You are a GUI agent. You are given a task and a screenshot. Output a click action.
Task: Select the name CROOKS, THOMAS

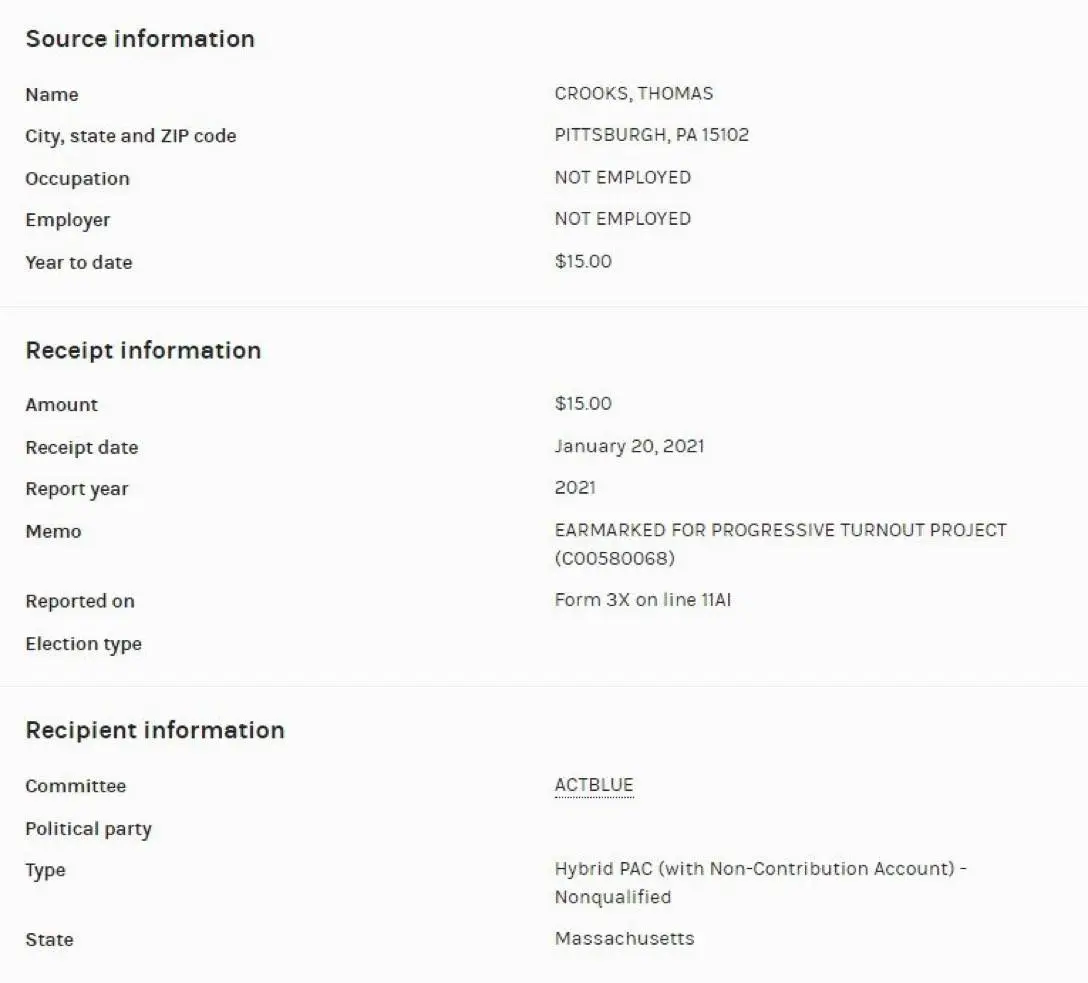(634, 94)
